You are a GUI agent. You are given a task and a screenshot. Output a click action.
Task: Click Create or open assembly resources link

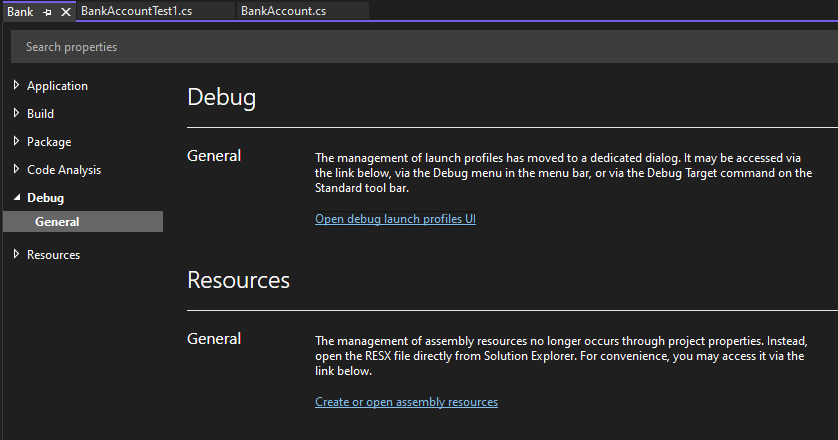click(406, 402)
